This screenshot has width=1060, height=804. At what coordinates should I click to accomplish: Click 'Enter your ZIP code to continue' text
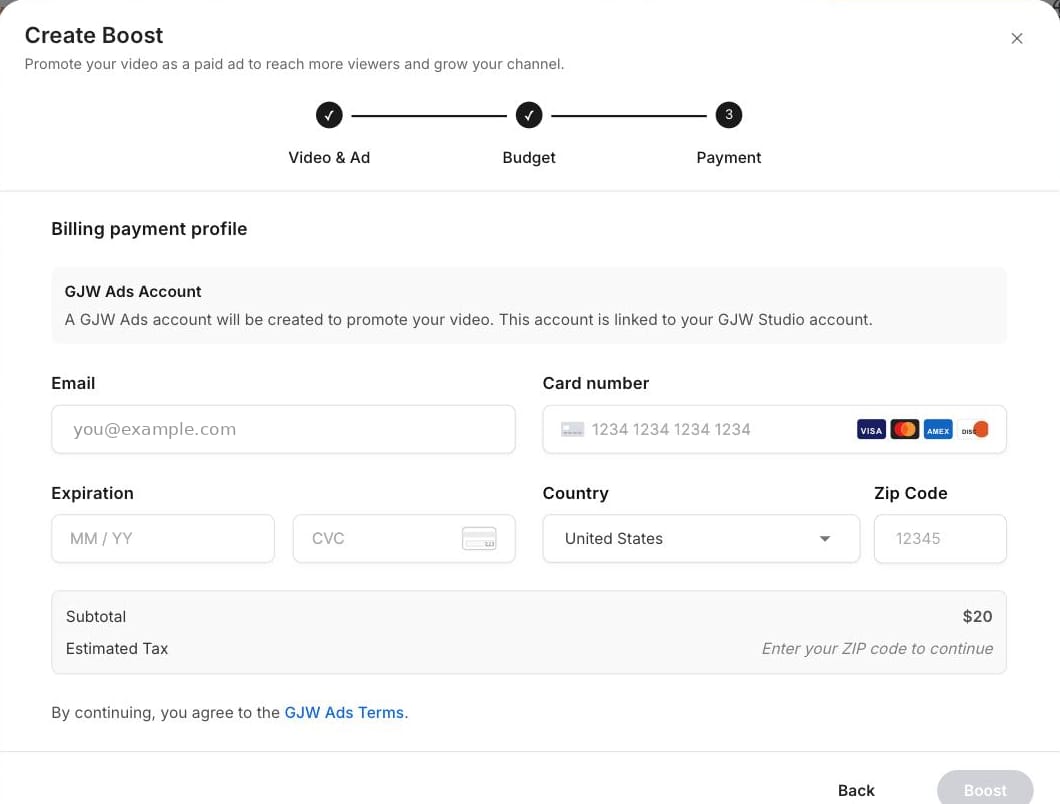click(x=877, y=648)
